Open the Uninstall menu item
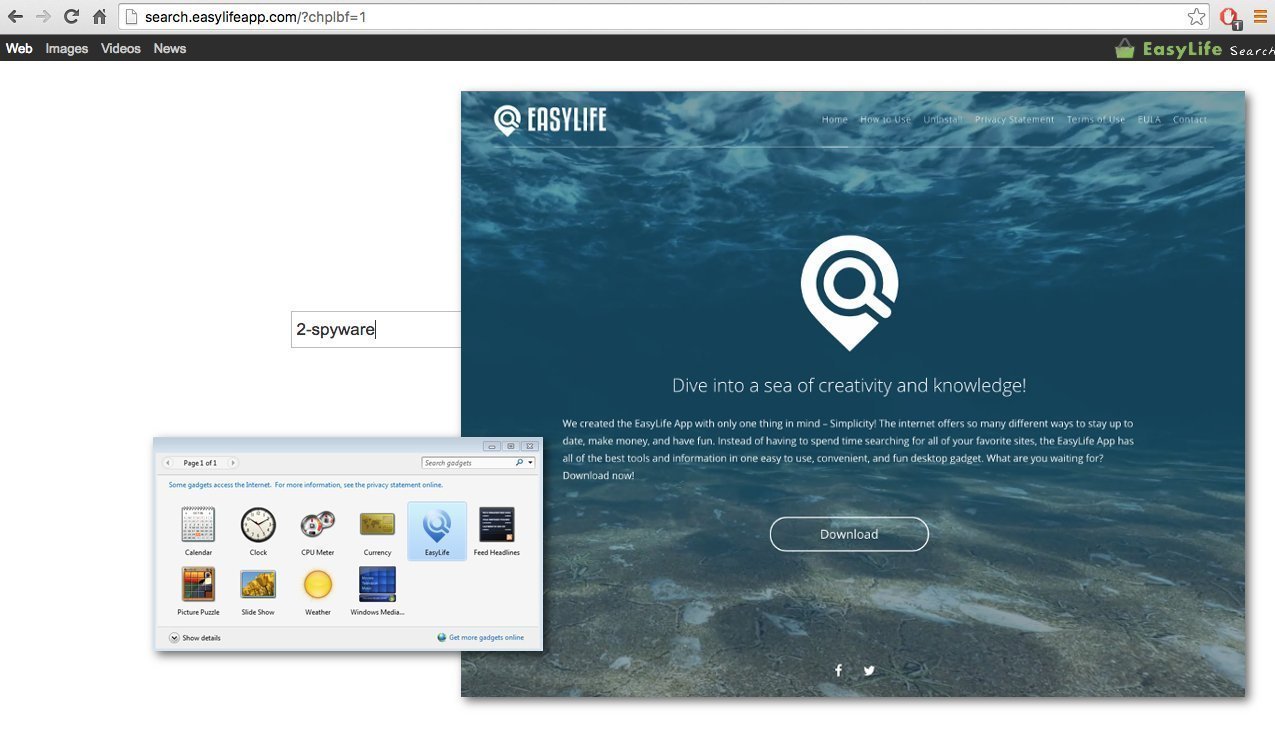Viewport: 1275px width, 755px height. tap(943, 120)
